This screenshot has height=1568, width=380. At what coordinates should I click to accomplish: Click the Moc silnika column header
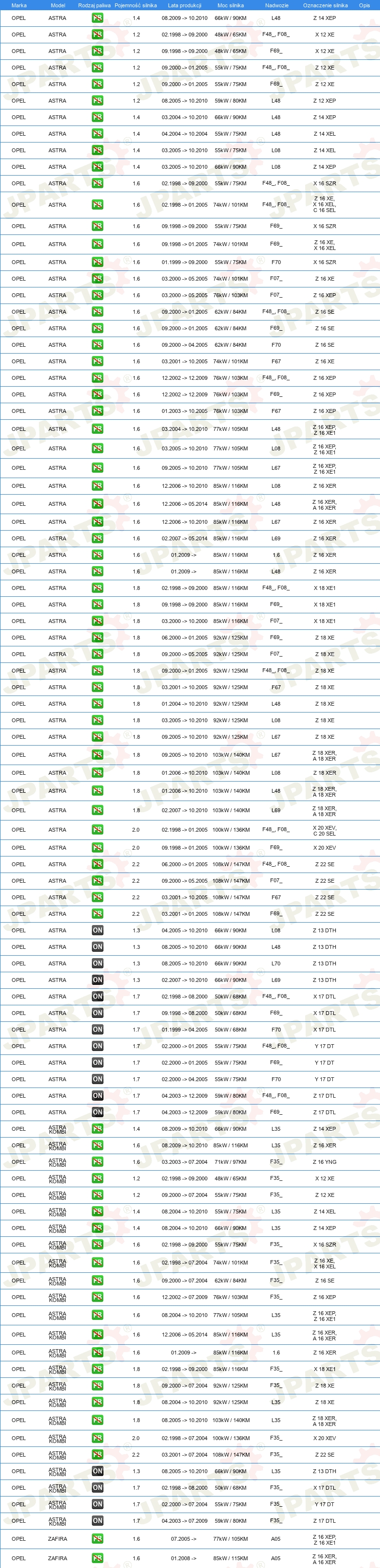point(230,5)
